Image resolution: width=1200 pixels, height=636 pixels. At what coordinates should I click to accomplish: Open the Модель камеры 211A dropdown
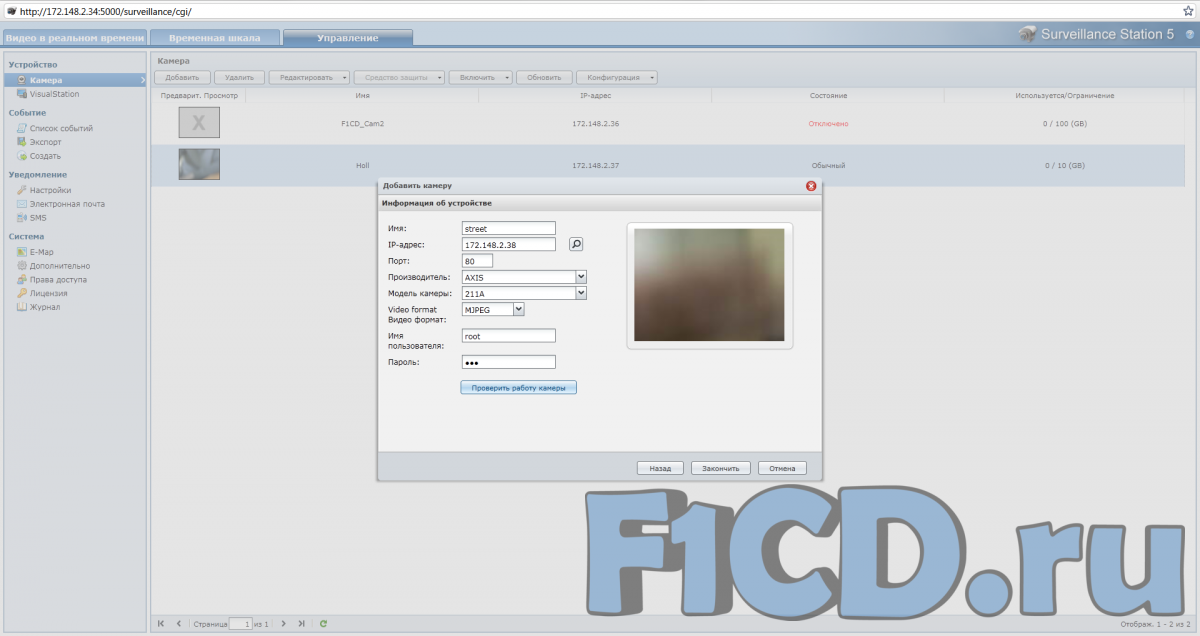[581, 294]
